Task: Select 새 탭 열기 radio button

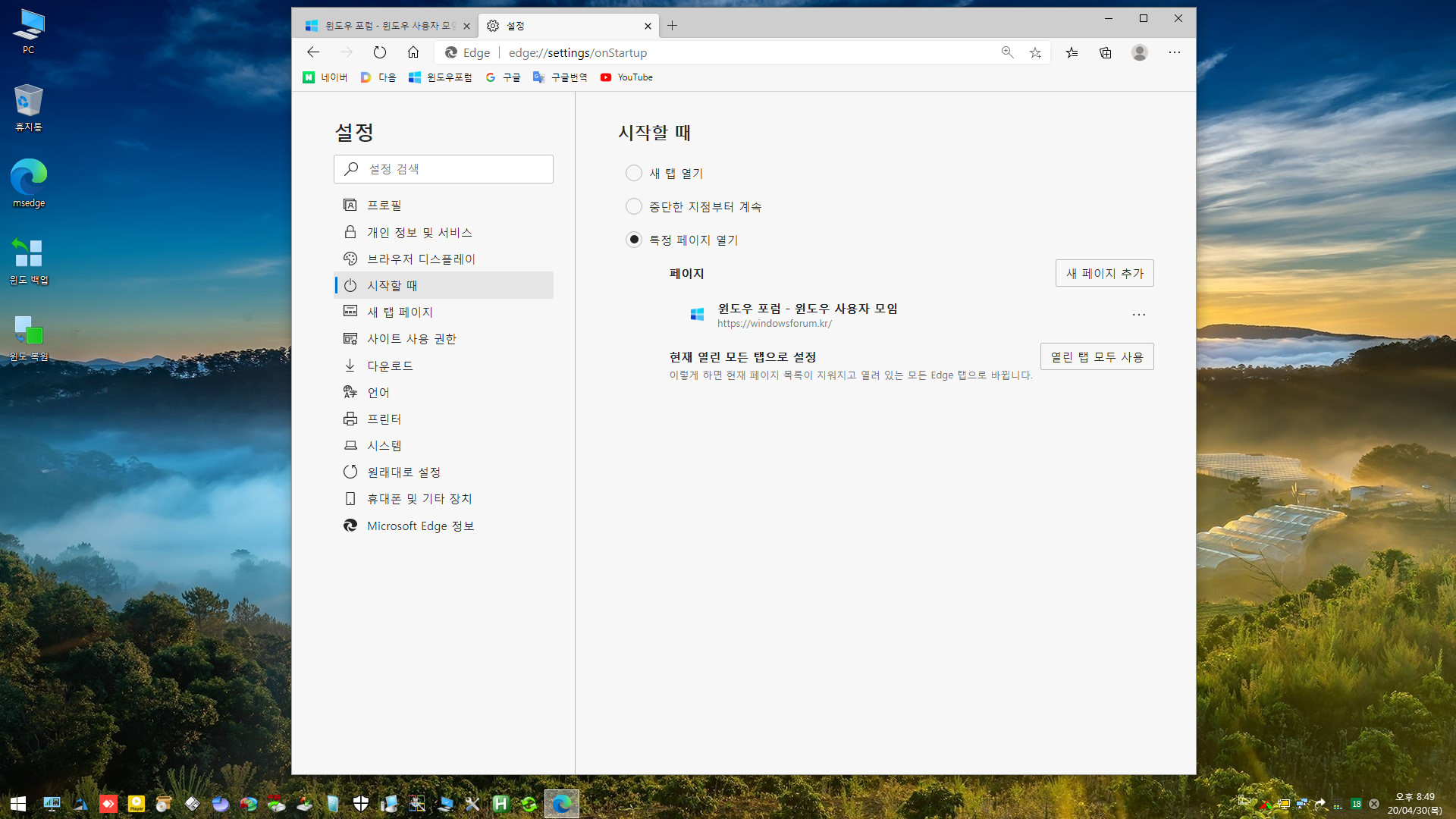Action: coord(633,172)
